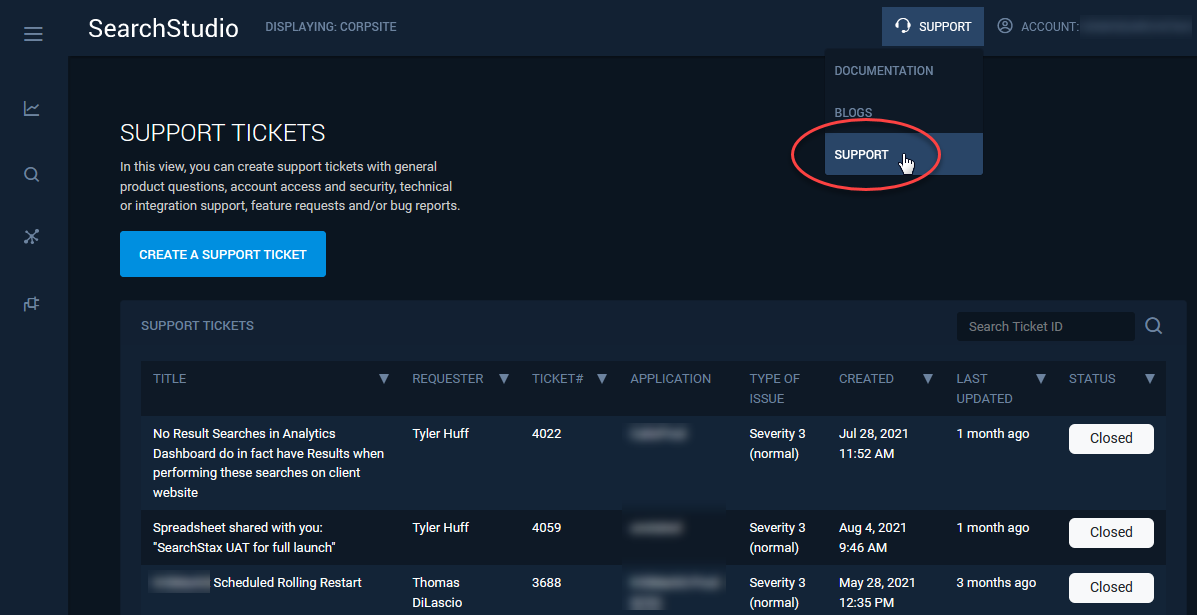Select SUPPORT from the open dropdown menu
This screenshot has width=1197, height=615.
[861, 155]
